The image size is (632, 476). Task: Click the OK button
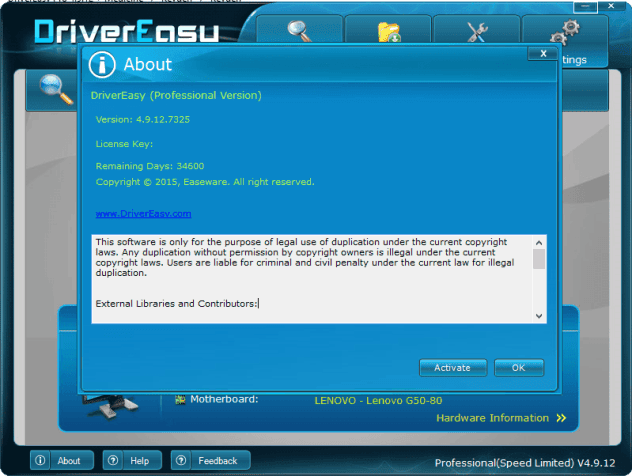tap(519, 368)
